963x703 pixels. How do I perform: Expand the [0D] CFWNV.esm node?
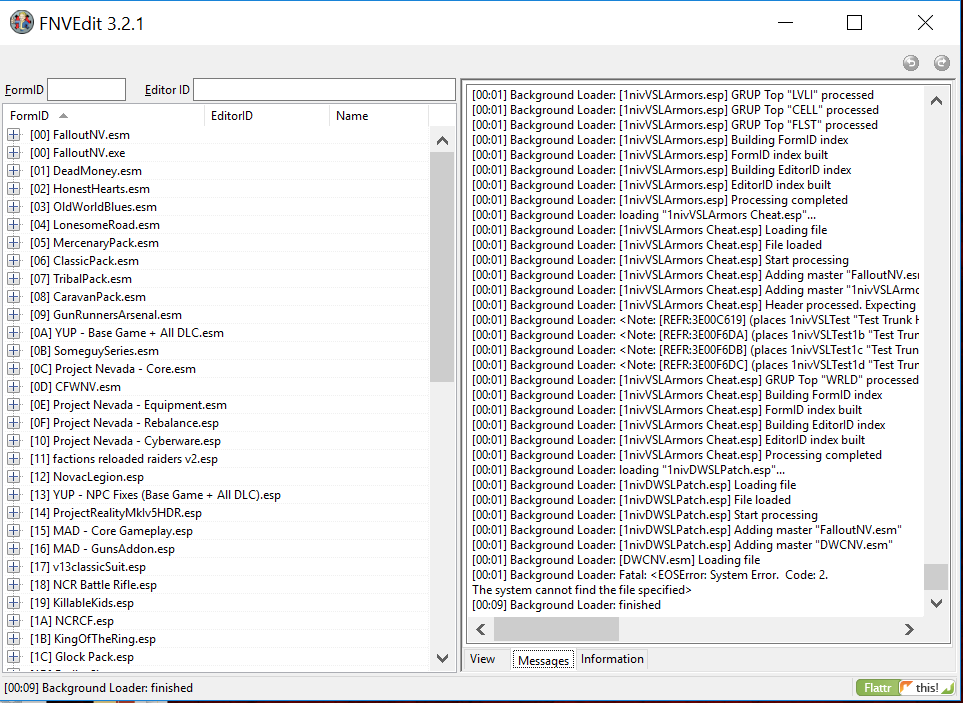[14, 387]
